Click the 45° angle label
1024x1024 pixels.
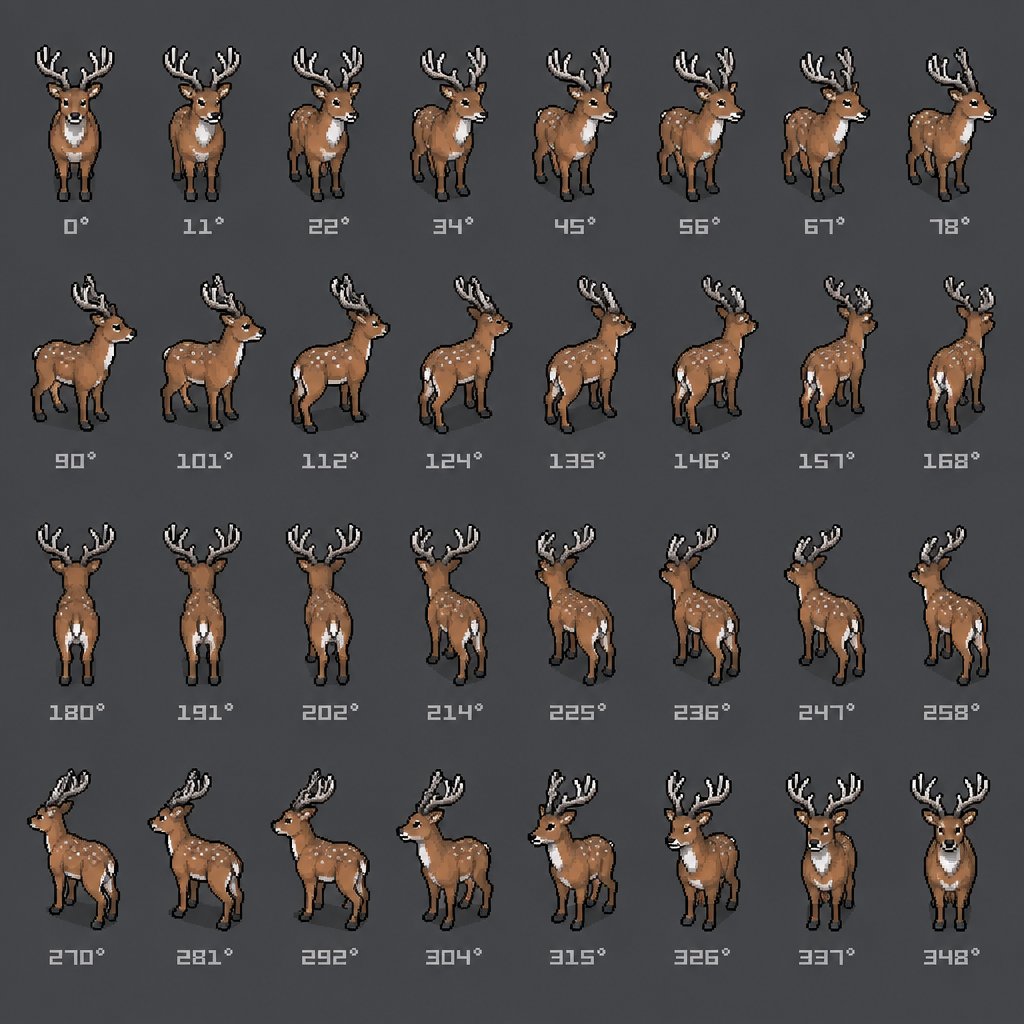click(x=575, y=227)
